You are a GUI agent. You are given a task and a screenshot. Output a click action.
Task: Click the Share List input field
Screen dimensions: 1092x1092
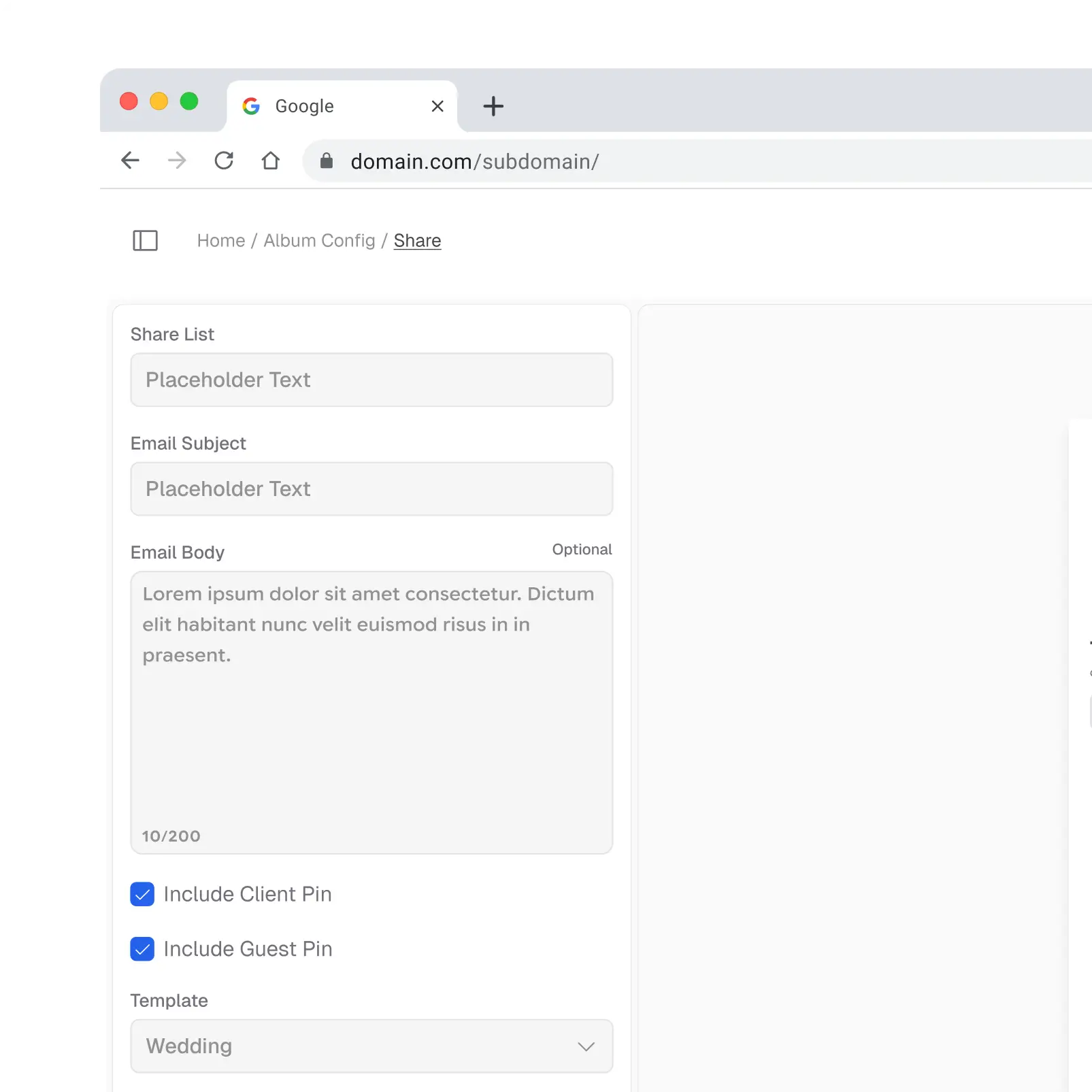pyautogui.click(x=371, y=380)
